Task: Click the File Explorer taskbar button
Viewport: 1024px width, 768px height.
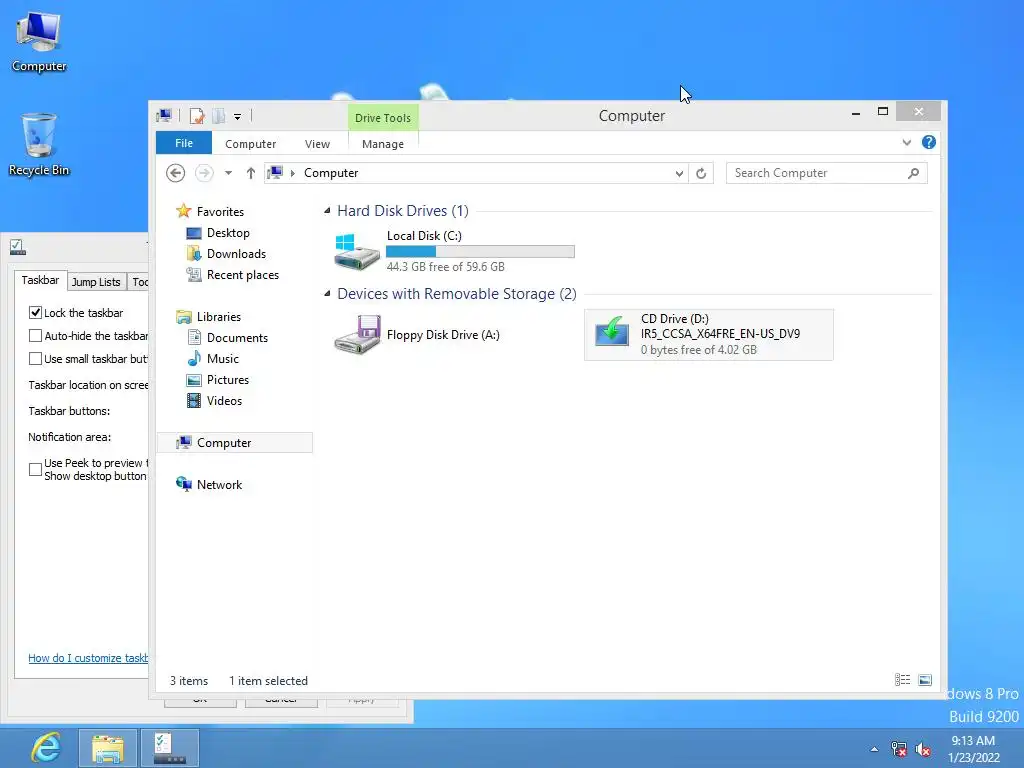Action: (x=108, y=748)
